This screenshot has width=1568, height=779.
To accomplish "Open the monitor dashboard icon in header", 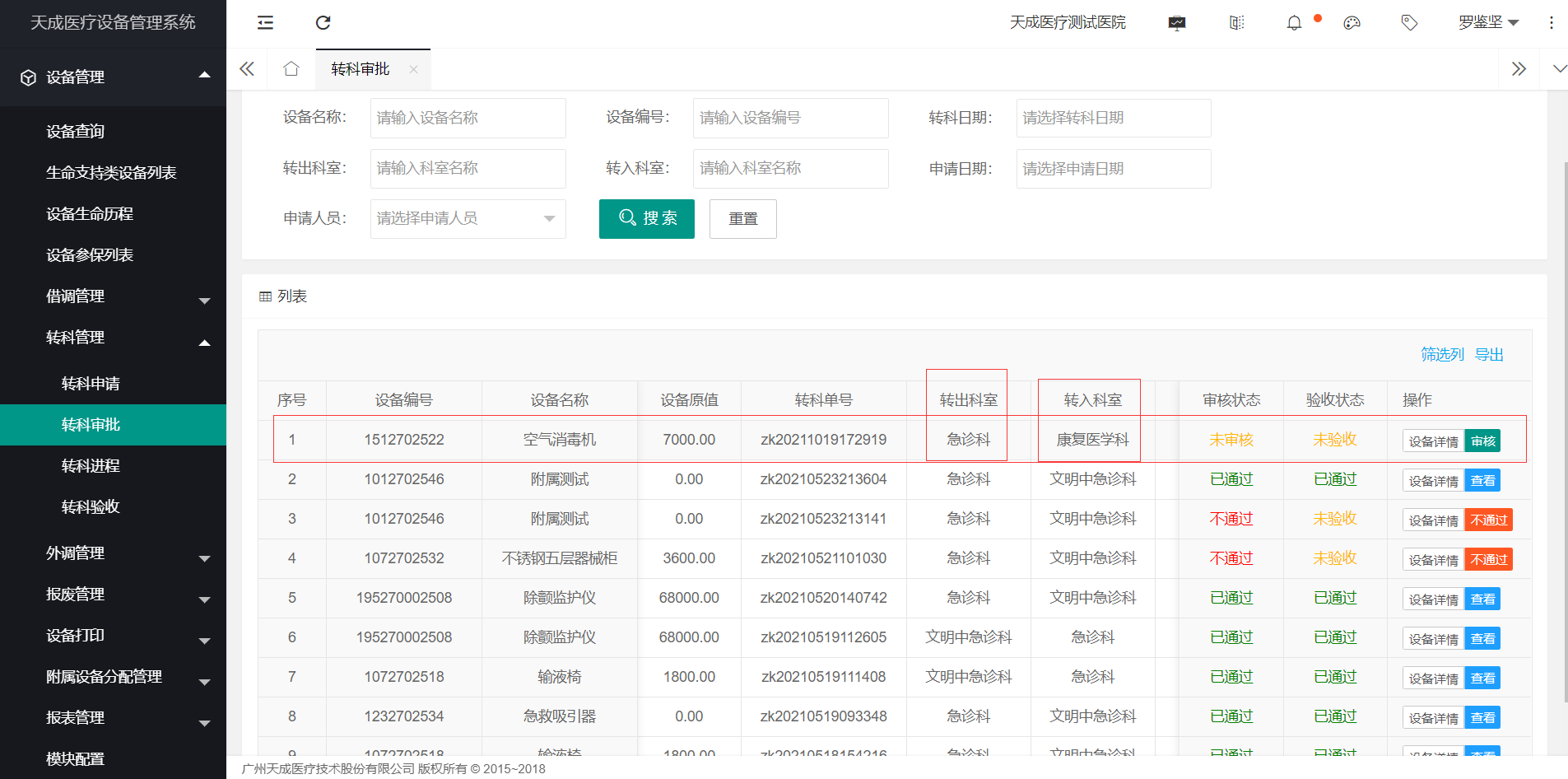I will pos(1177,23).
